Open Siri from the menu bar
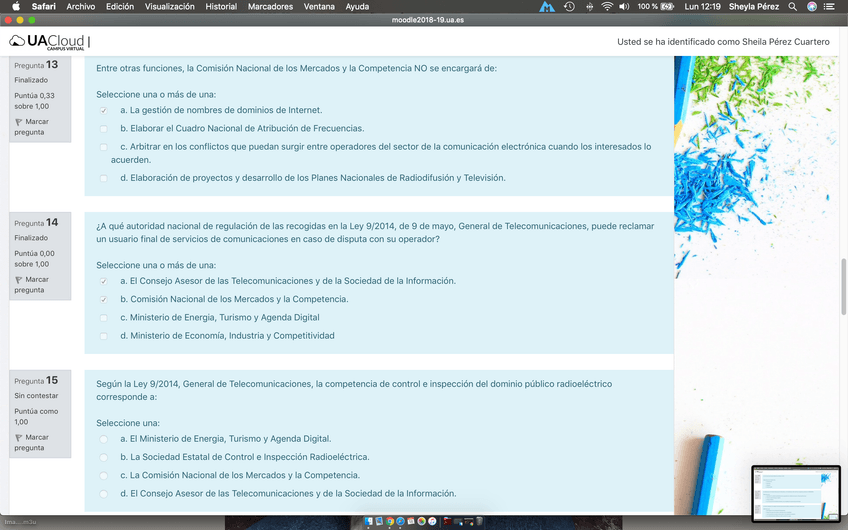 812,6
